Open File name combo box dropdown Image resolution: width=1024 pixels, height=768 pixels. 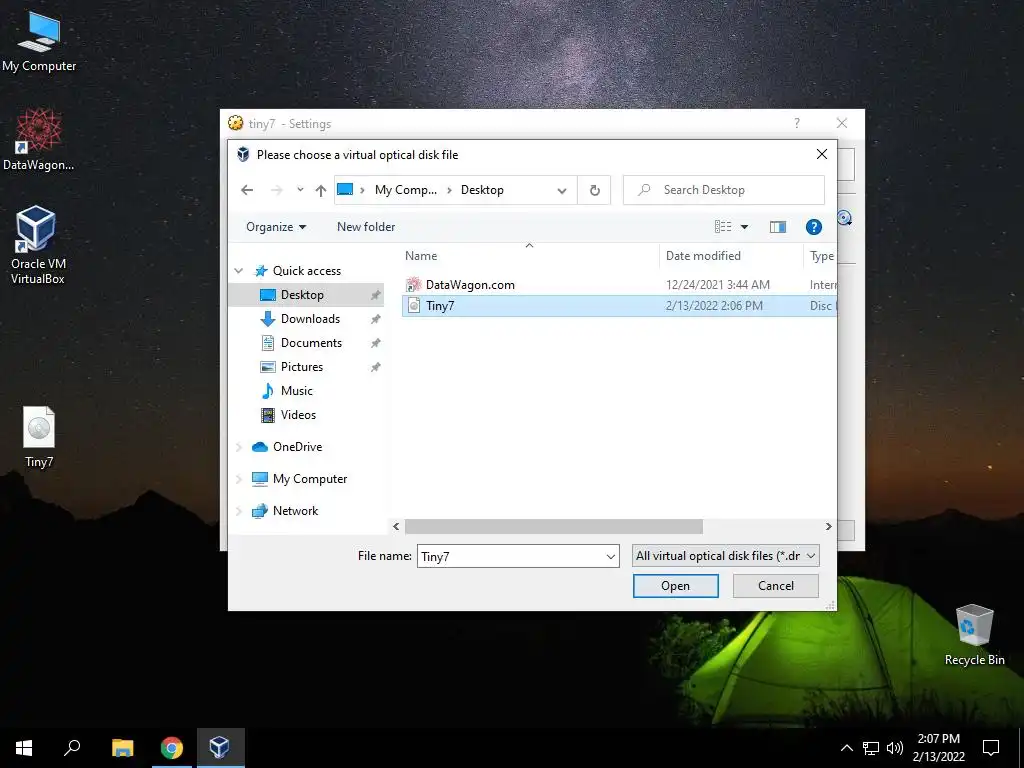(x=610, y=556)
